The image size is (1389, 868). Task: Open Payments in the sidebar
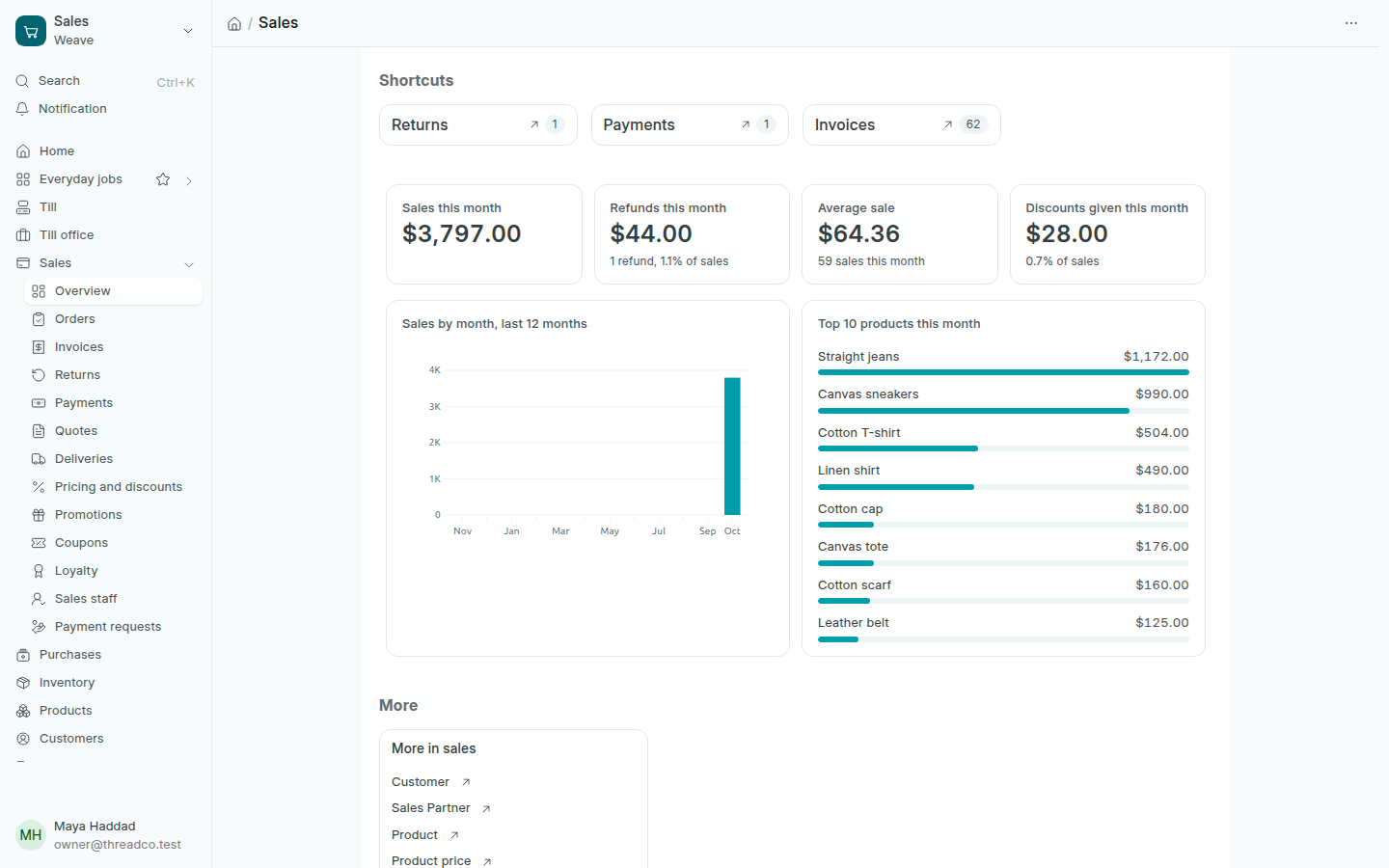point(113,403)
